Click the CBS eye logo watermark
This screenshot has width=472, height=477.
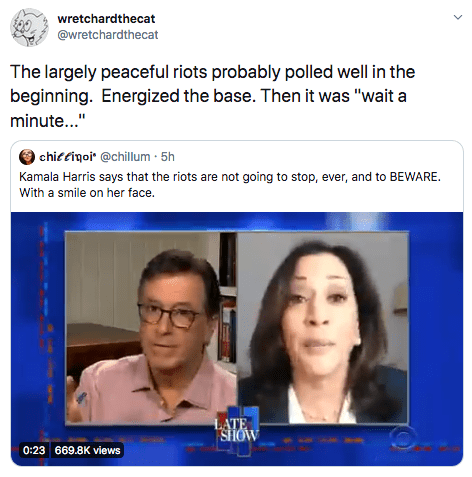tap(403, 437)
